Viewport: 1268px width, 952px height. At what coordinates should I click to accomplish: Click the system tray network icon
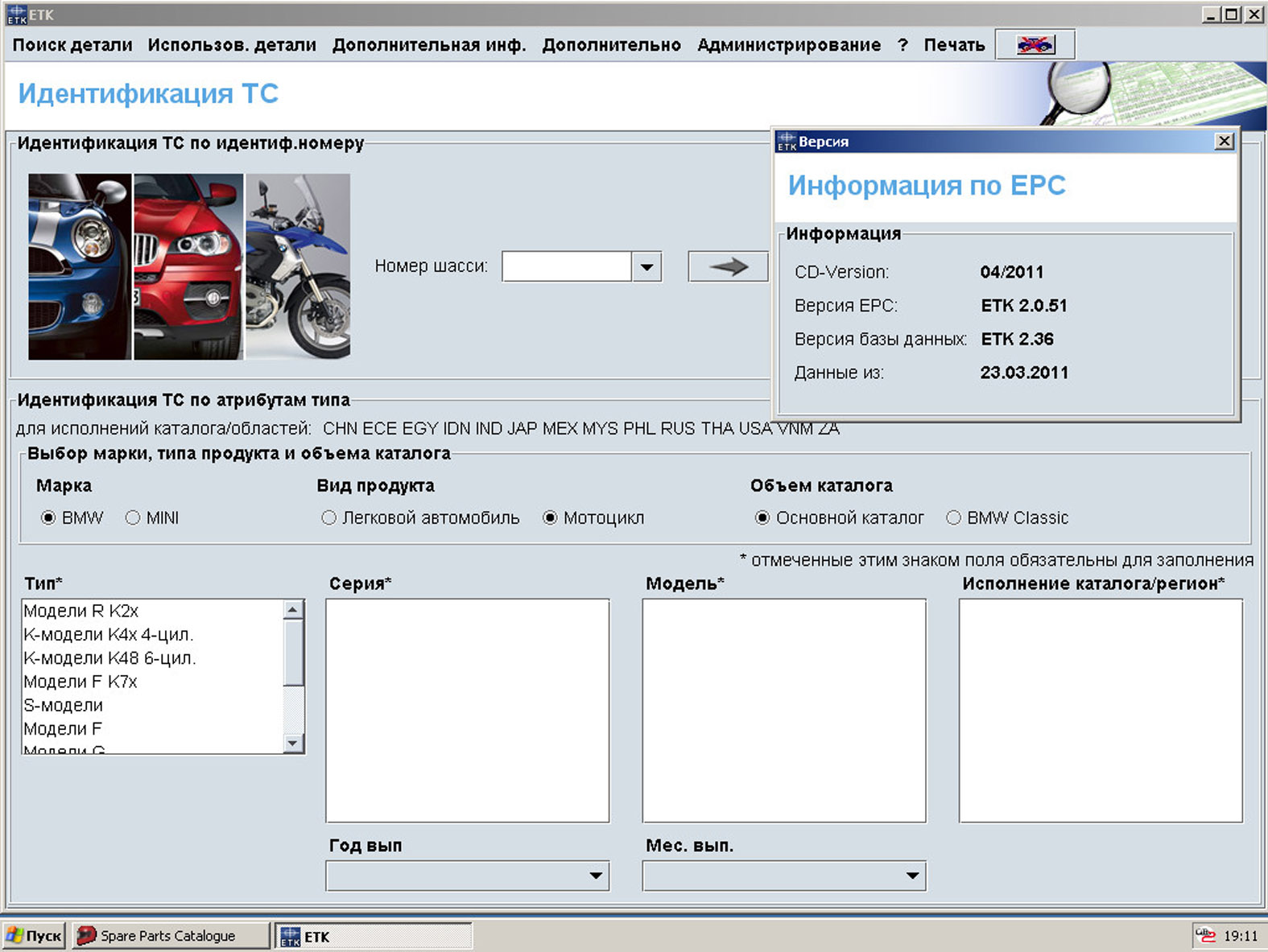pos(1205,935)
